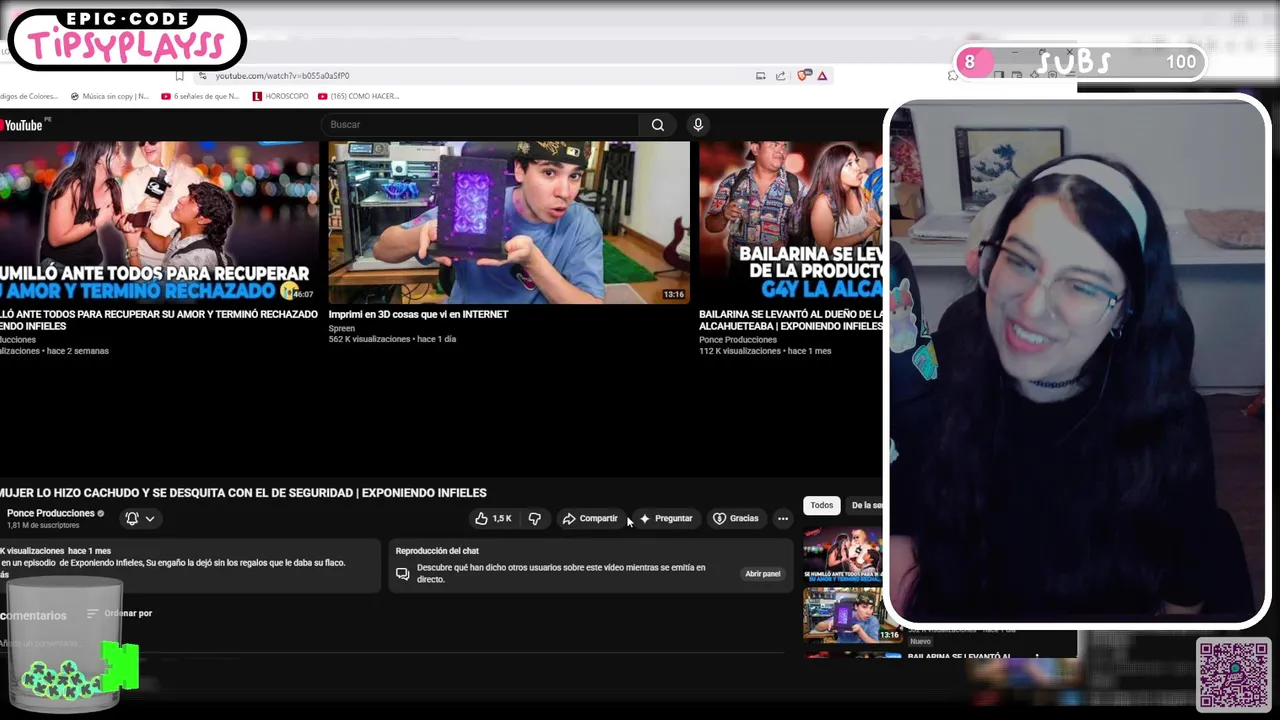Viewport: 1280px width, 720px height.
Task: Select the Todos filter chip
Action: coord(821,505)
